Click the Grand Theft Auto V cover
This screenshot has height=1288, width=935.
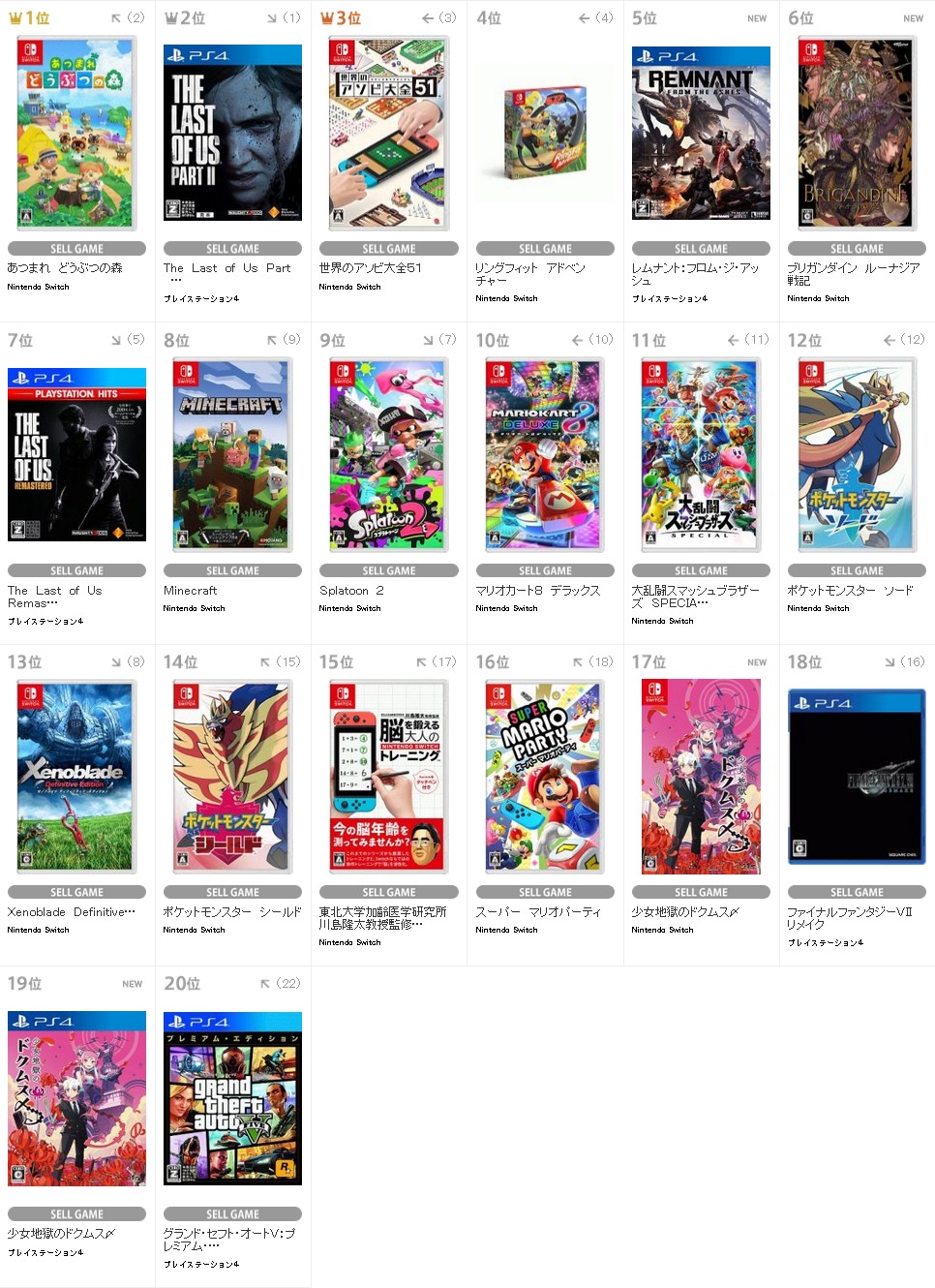pos(232,1098)
